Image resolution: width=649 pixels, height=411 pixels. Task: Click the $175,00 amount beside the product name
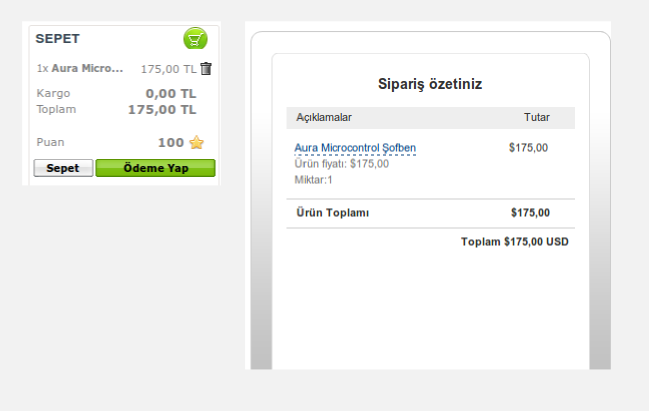(528, 148)
